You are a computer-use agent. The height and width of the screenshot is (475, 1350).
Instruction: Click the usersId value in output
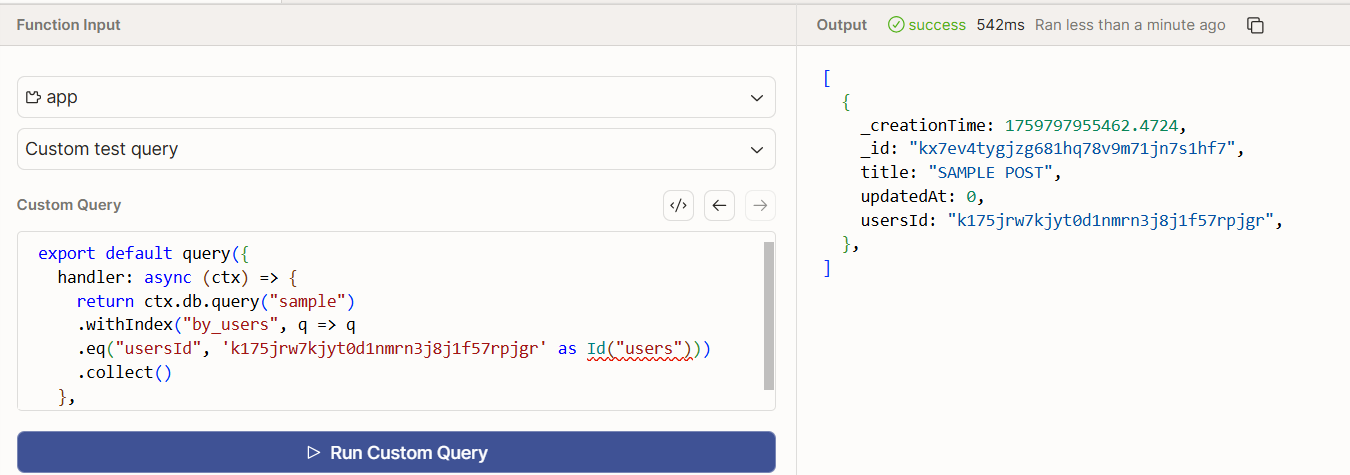tap(1114, 221)
